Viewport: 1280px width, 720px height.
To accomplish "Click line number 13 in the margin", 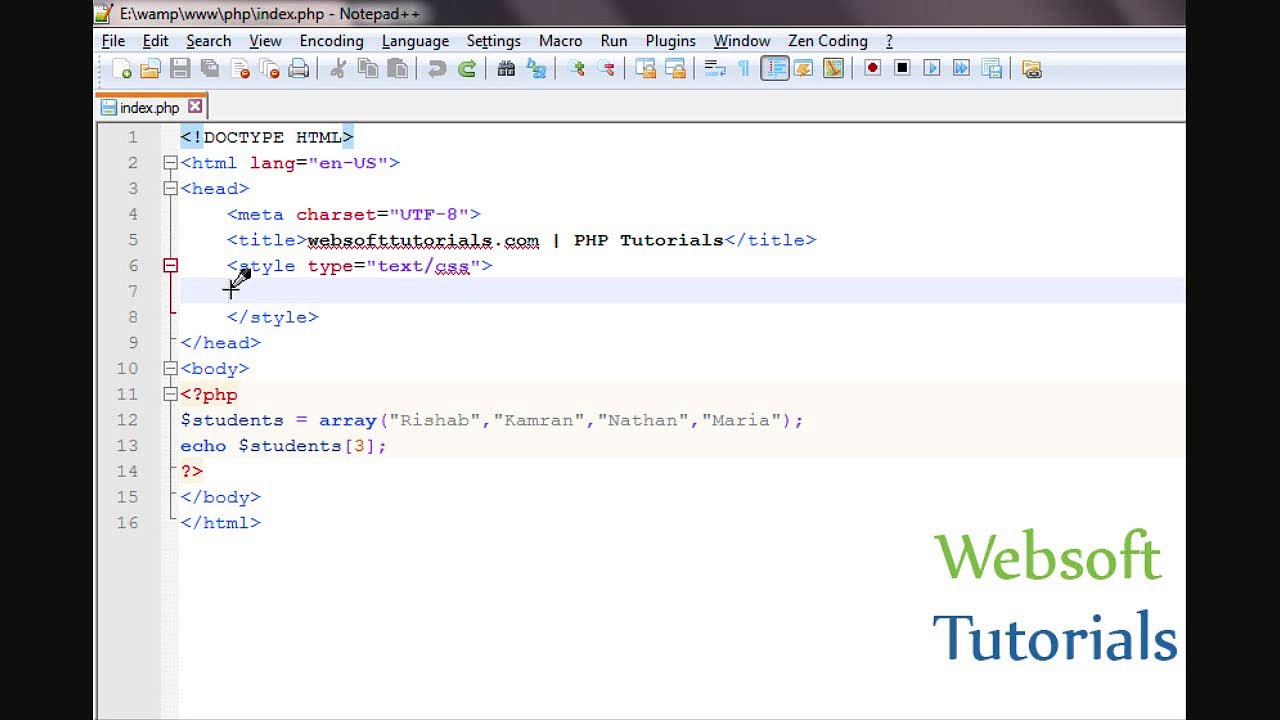I will tap(127, 445).
